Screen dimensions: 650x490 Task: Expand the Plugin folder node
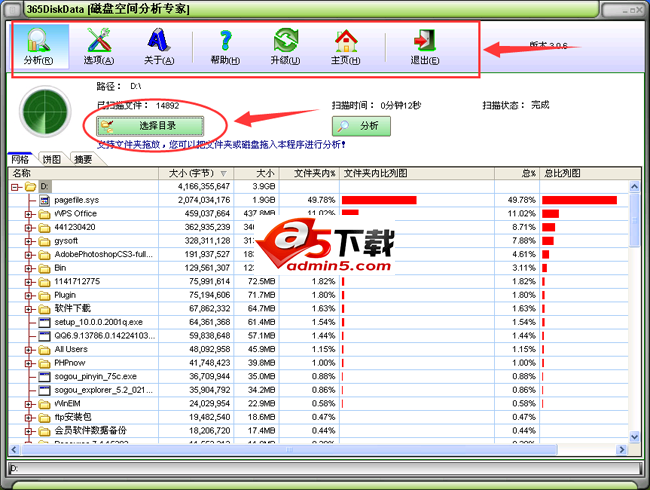28,296
